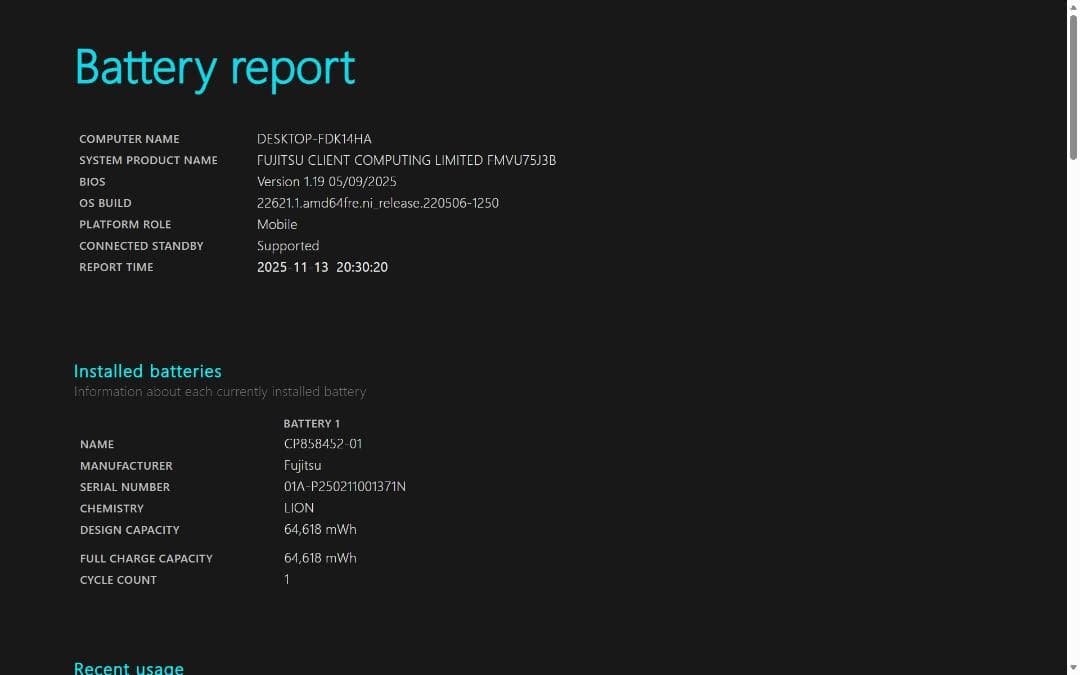Click the scrollbar down arrow

1073,668
